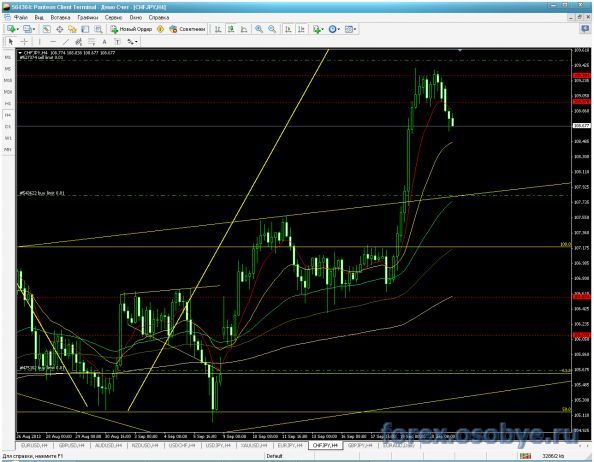Select the Fibonacci retracement tool
Viewport: 594px width, 462px height.
click(92, 42)
